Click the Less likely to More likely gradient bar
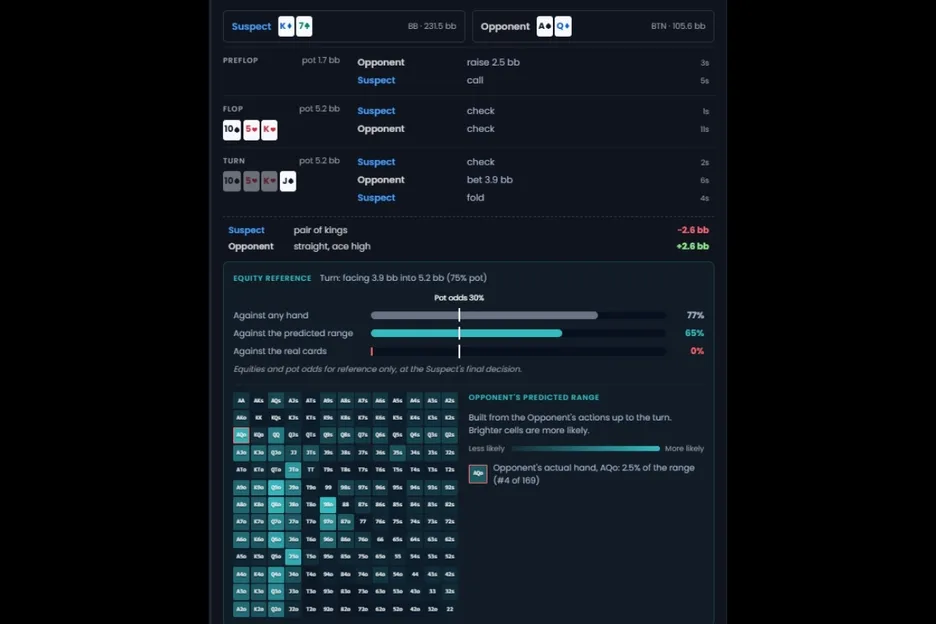The image size is (936, 624). pos(586,448)
